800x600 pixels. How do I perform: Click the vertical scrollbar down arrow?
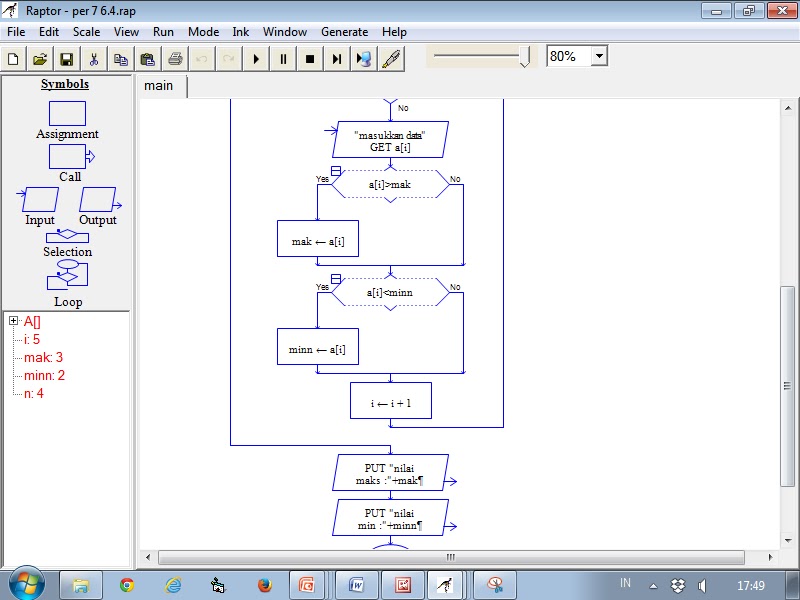(788, 540)
